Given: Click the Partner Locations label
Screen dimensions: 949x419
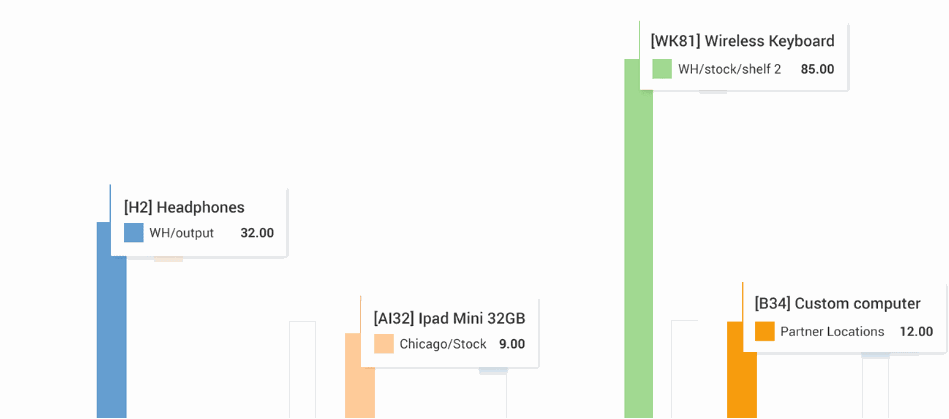Looking at the screenshot, I should coord(832,331).
